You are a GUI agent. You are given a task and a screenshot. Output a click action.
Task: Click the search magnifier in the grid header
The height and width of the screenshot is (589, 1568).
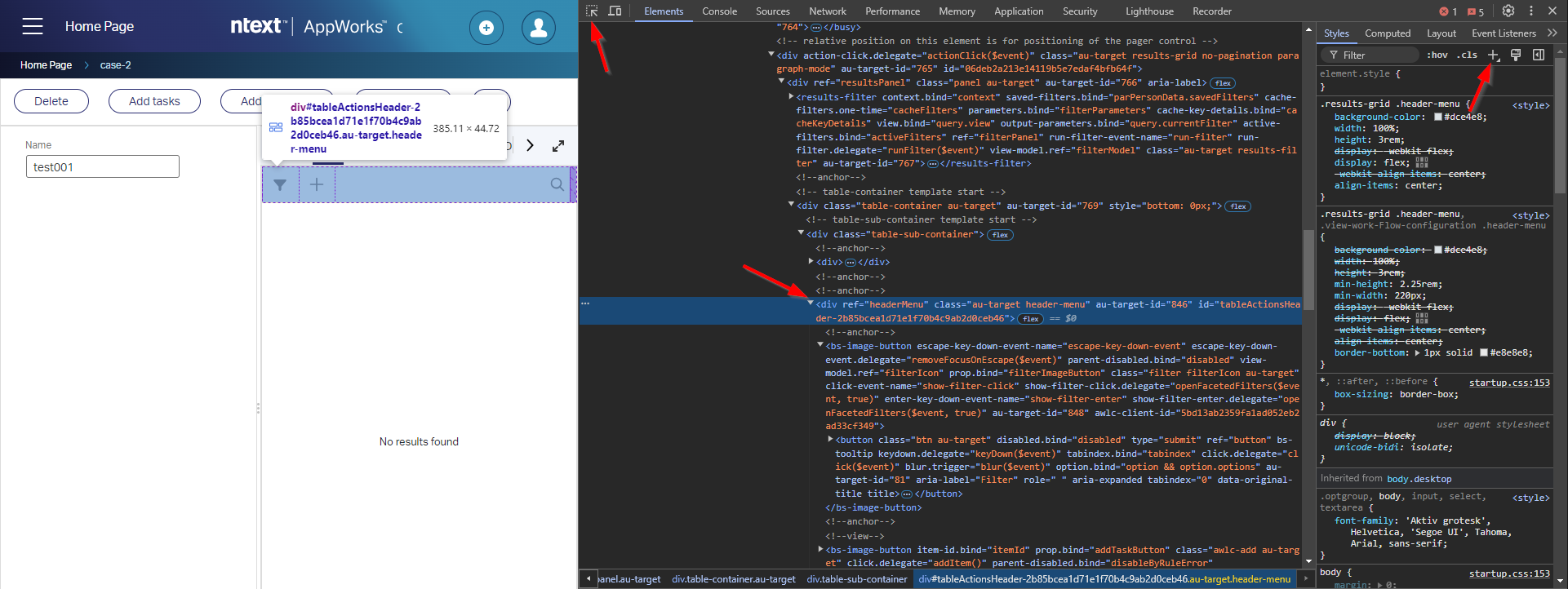(557, 184)
